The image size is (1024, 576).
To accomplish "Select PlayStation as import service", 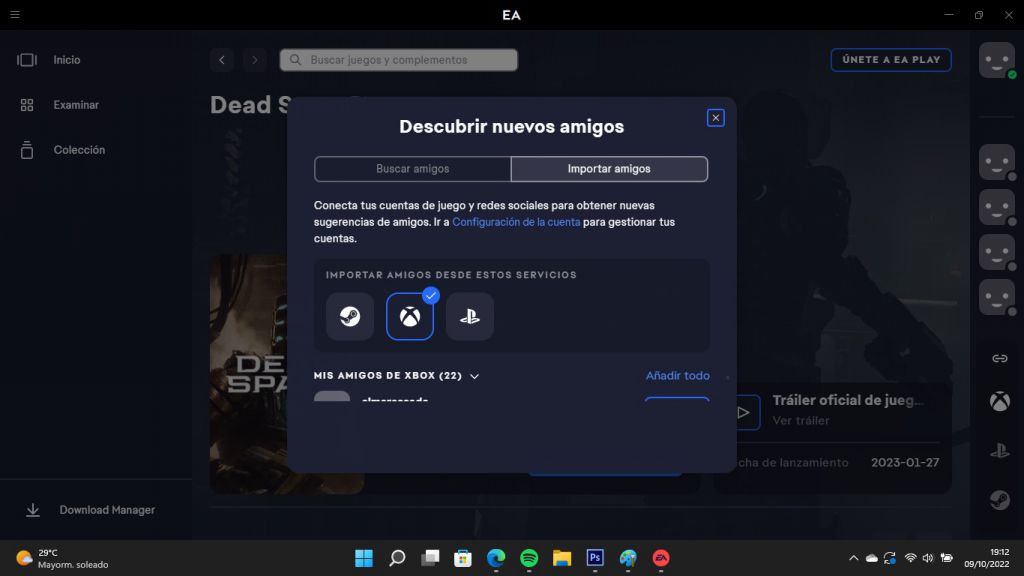I will pyautogui.click(x=470, y=316).
